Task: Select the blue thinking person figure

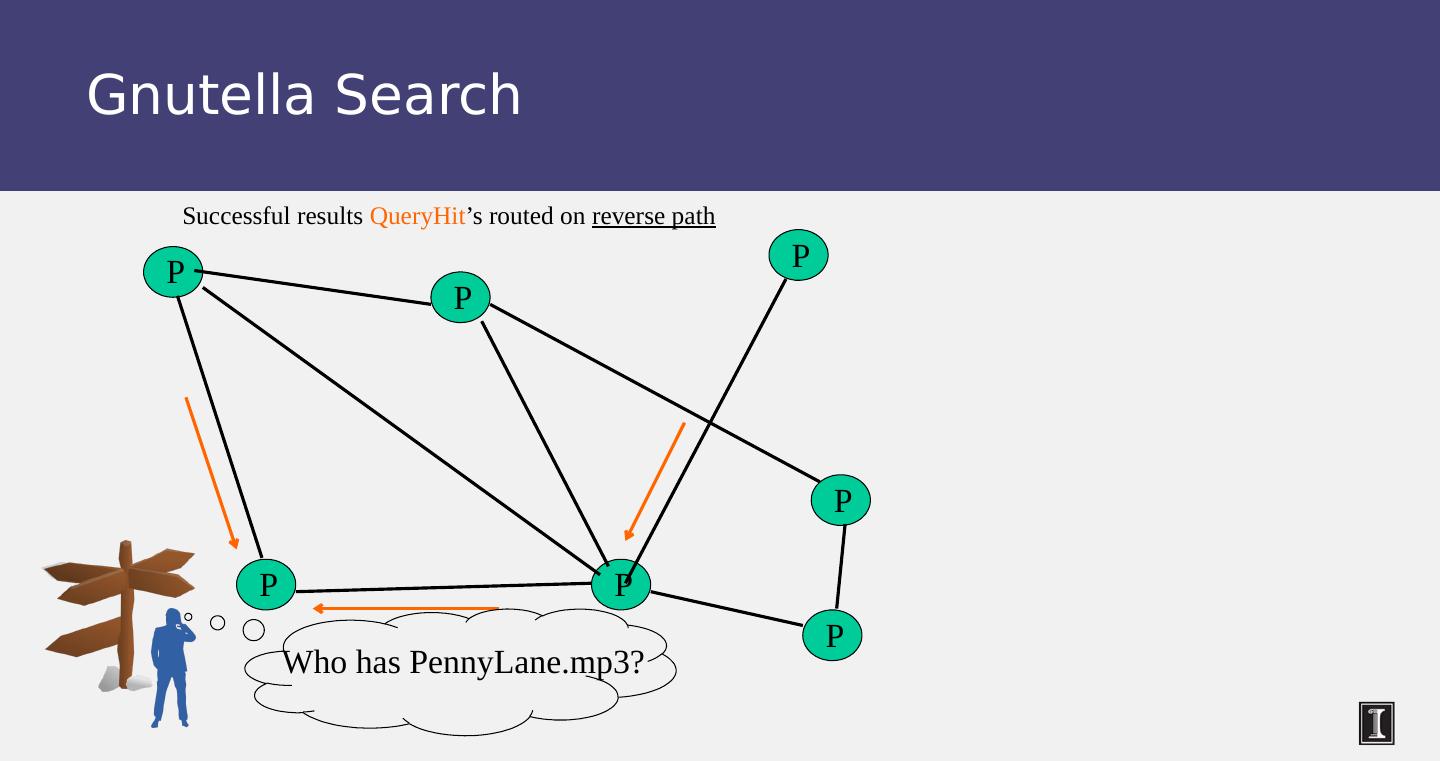Action: (170, 667)
